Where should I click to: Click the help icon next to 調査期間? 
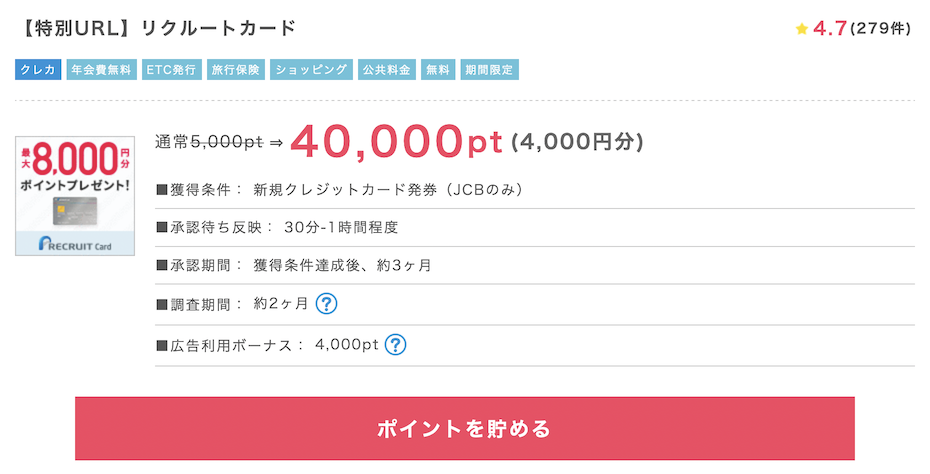(x=326, y=304)
